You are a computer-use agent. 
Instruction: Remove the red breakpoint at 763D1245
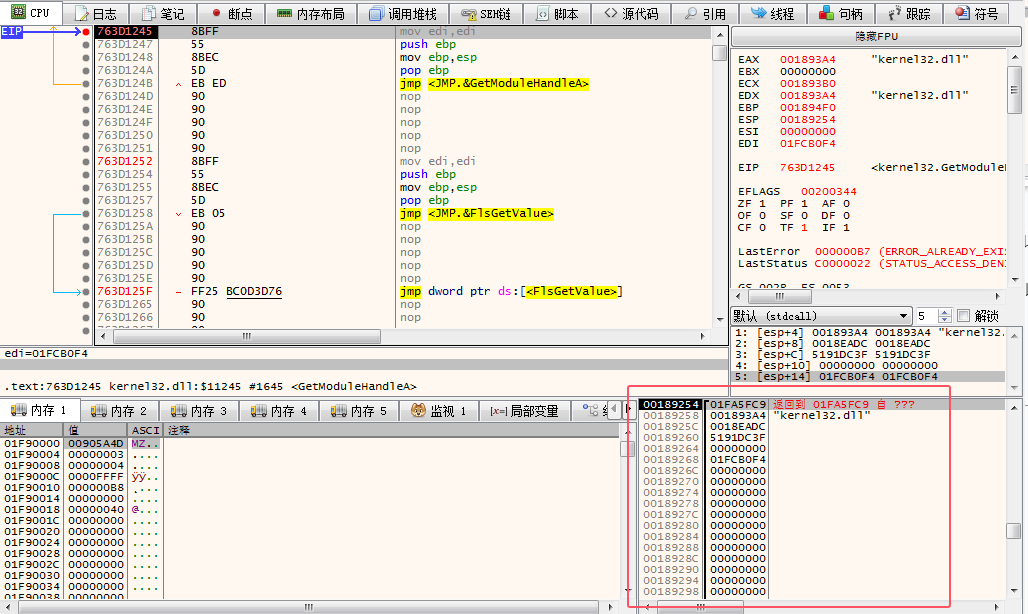pyautogui.click(x=86, y=31)
